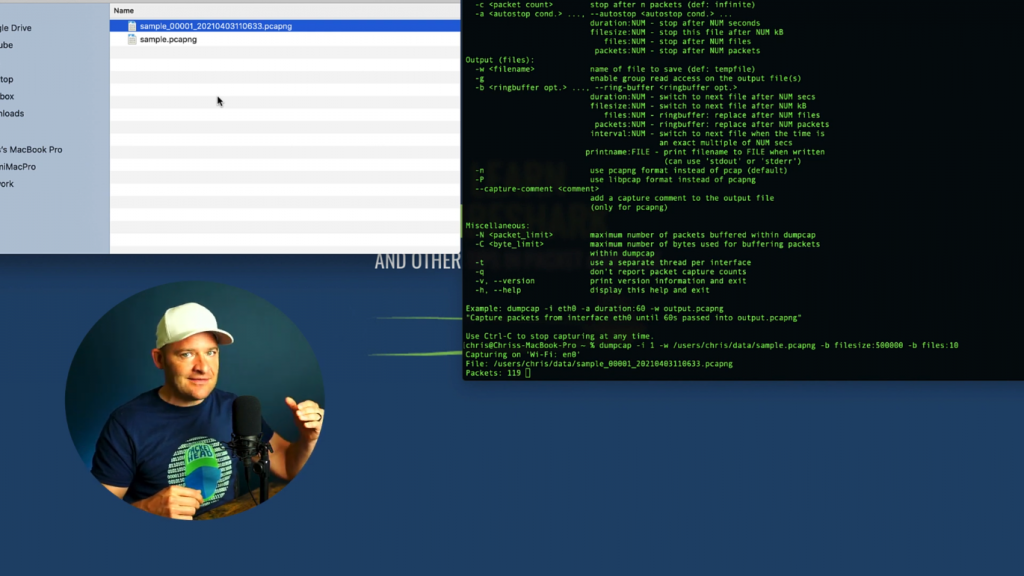
Task: Click the terminal cursor after packet count
Action: point(528,373)
